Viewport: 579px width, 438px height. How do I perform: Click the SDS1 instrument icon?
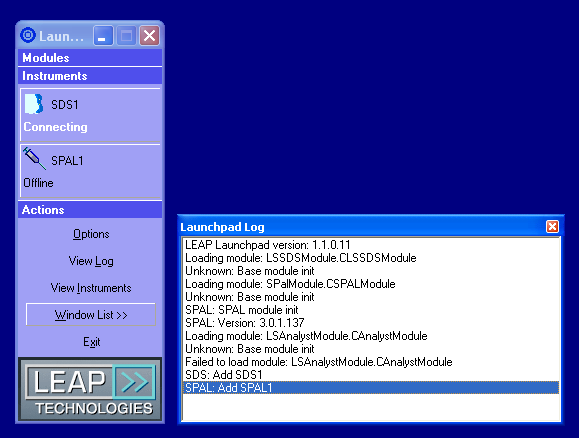point(34,104)
